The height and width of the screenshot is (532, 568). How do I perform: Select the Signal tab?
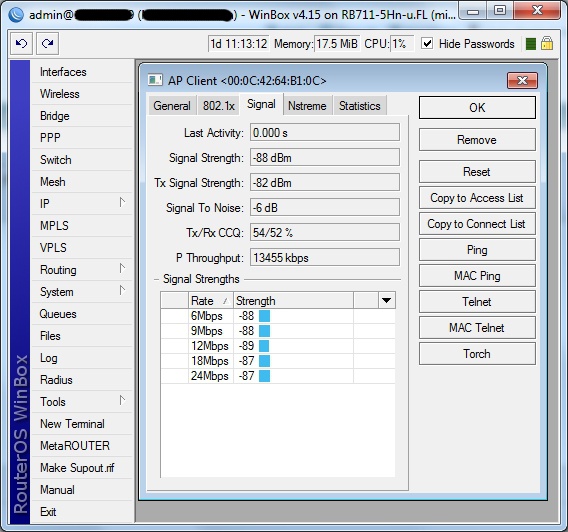point(261,104)
